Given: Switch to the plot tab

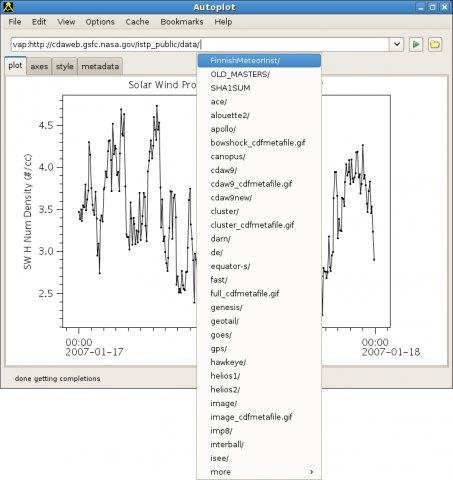Looking at the screenshot, I should tap(15, 66).
